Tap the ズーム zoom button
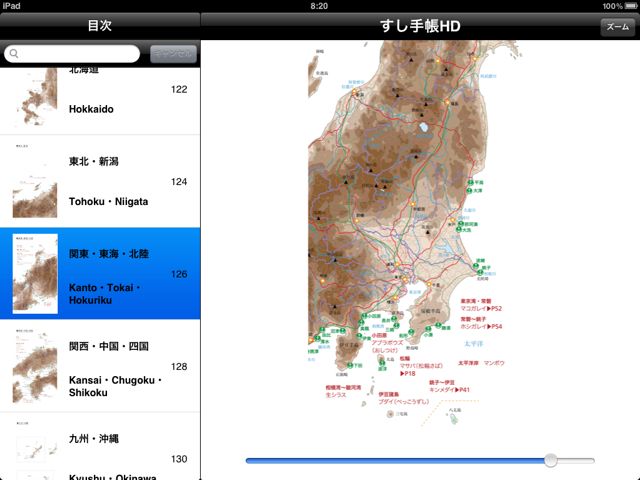This screenshot has height=480, width=640. (x=617, y=27)
